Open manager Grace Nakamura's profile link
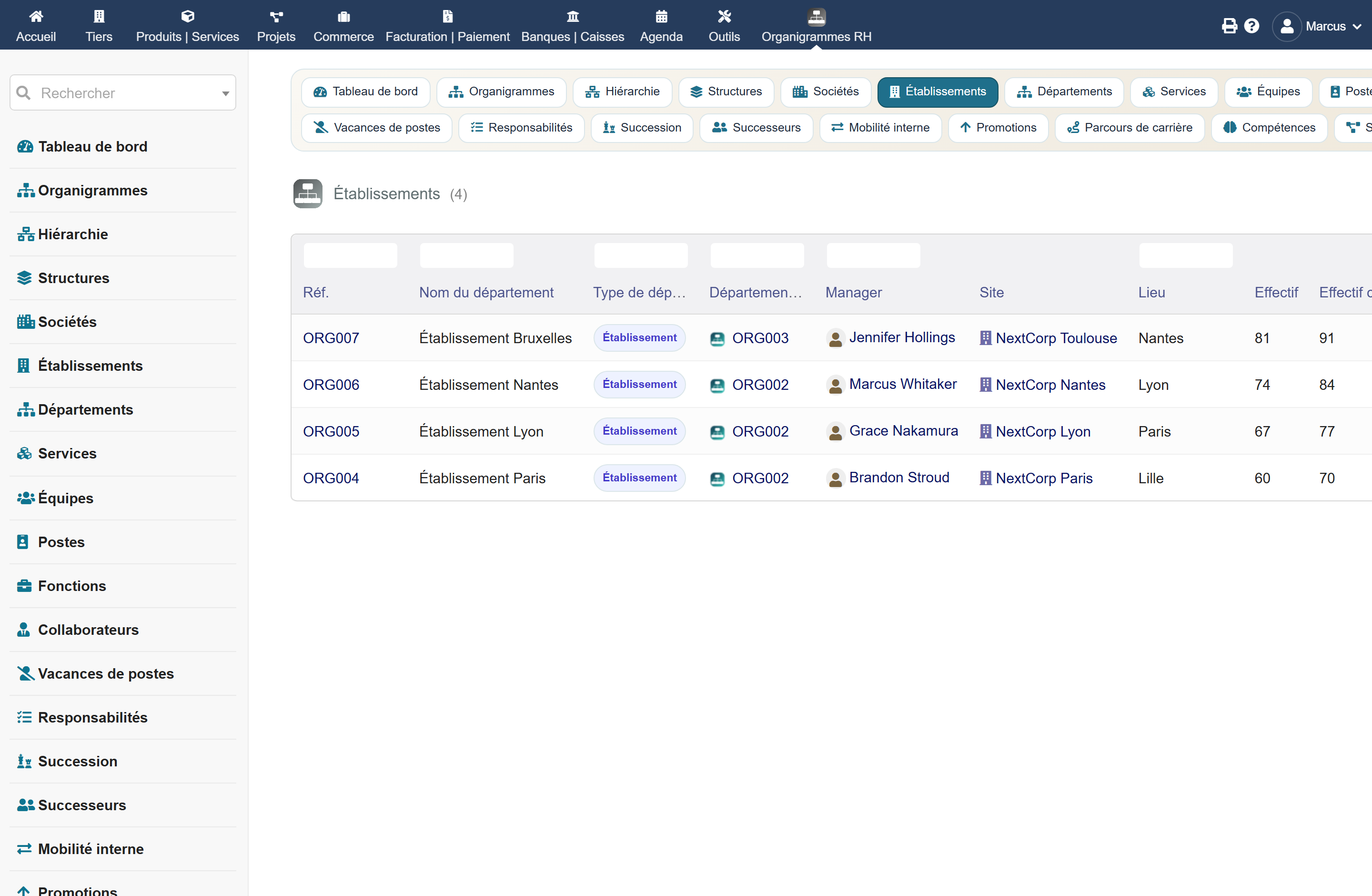 (903, 431)
